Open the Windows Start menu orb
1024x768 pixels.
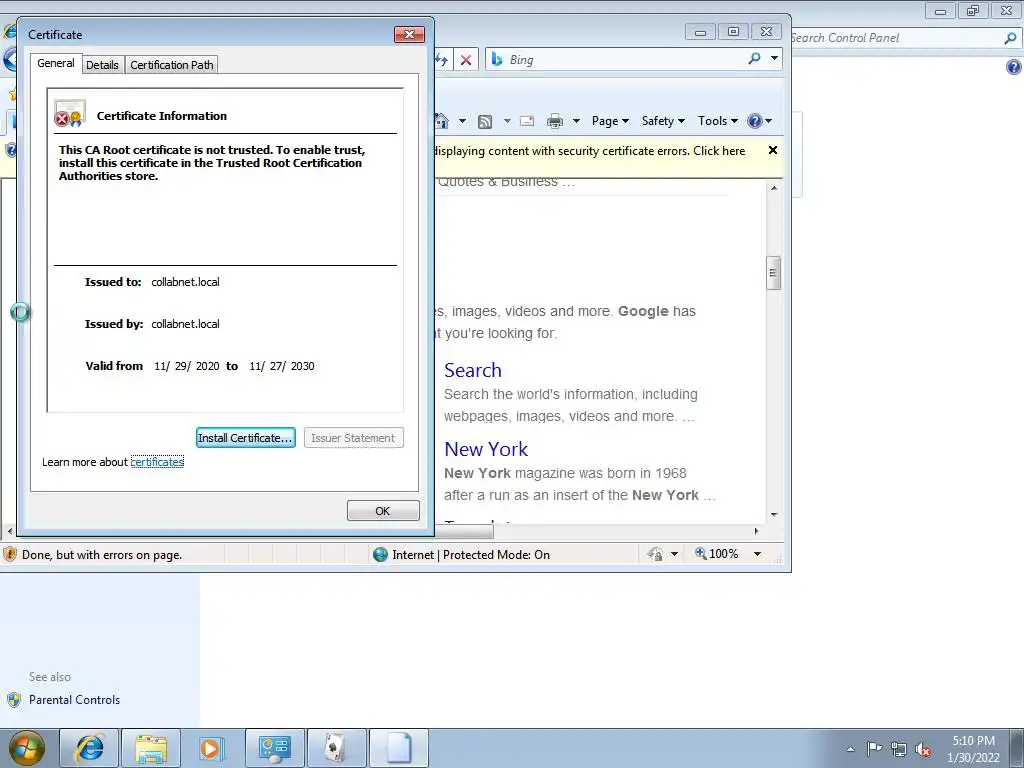(x=27, y=748)
